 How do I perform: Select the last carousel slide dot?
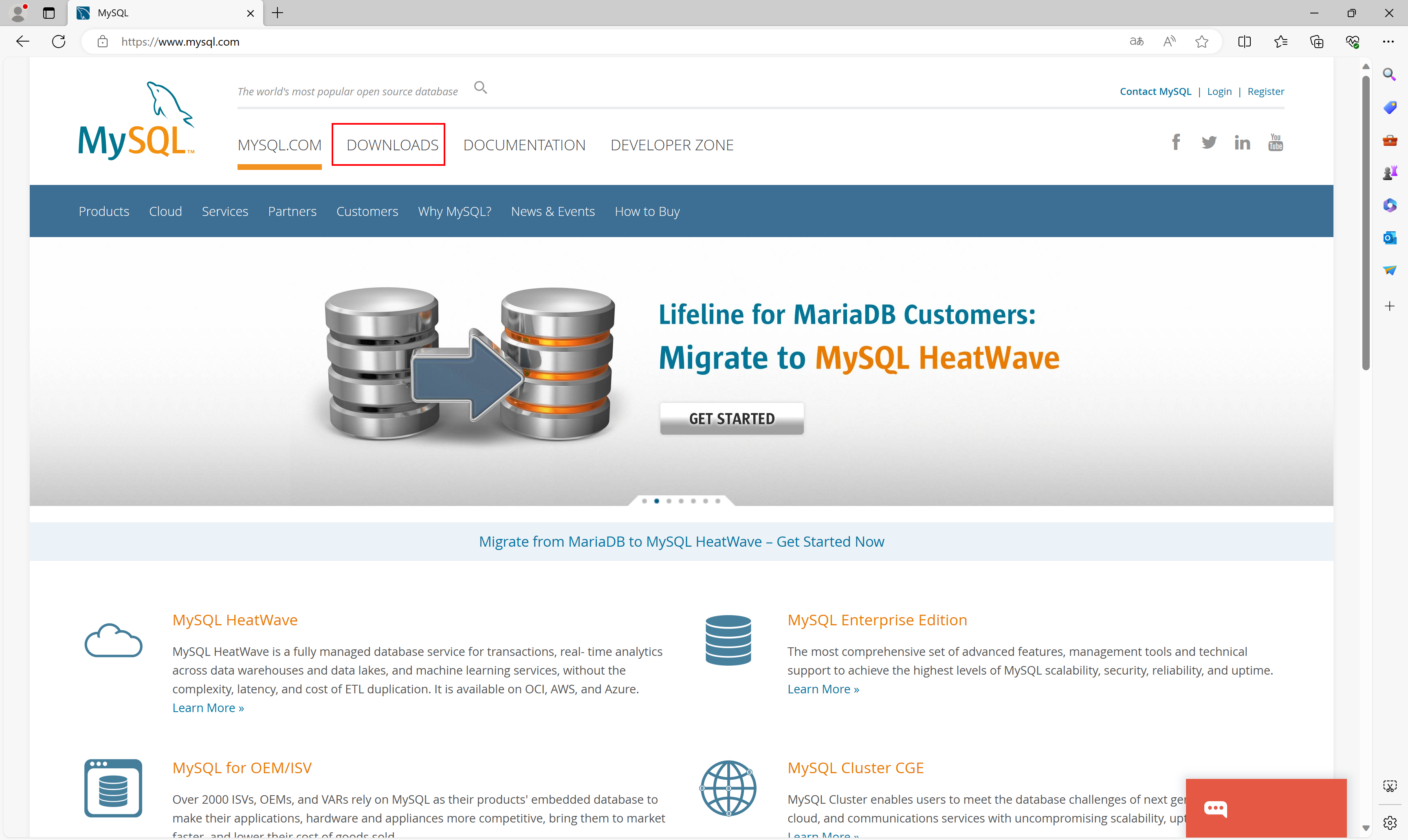coord(717,501)
